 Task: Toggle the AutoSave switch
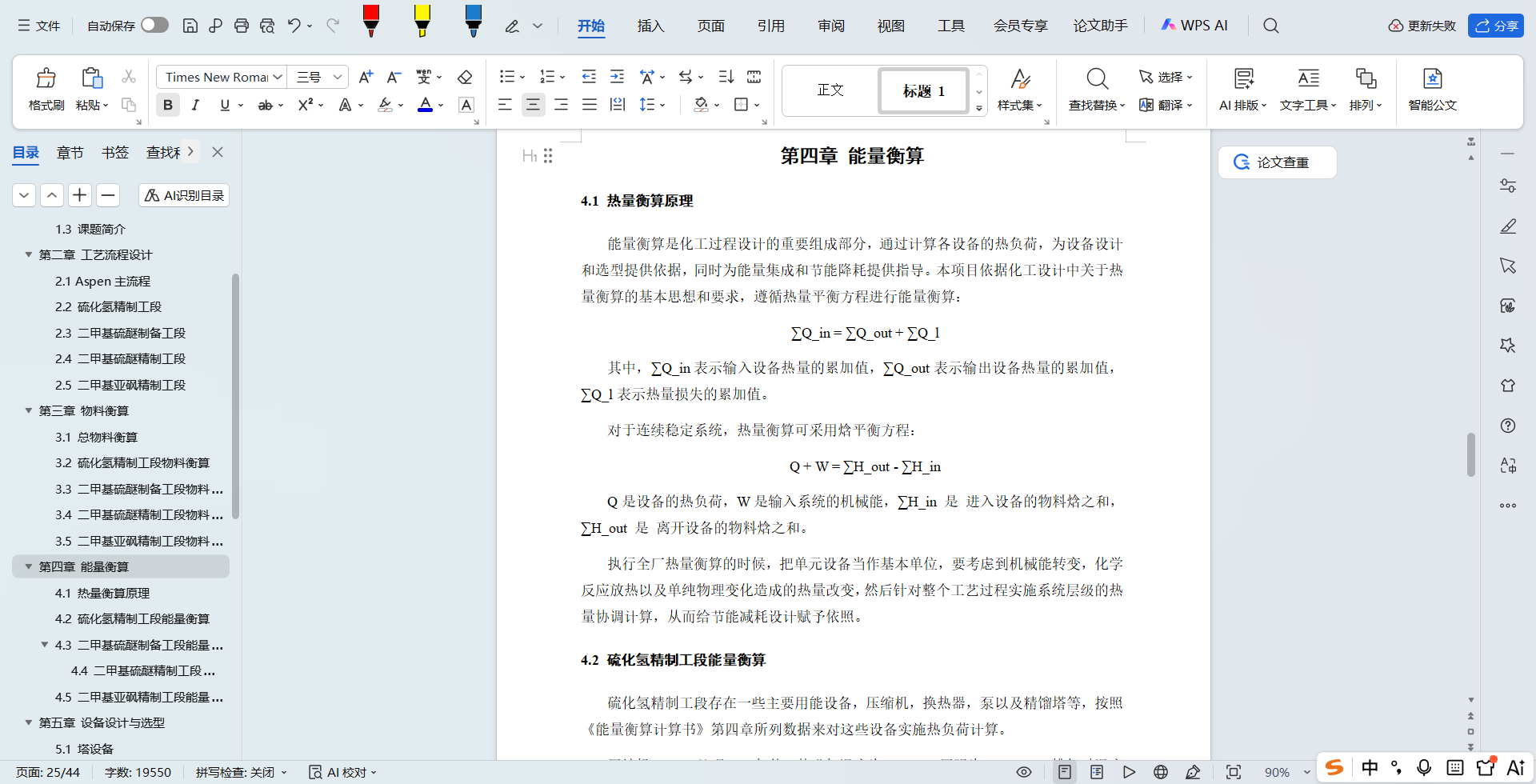(154, 26)
